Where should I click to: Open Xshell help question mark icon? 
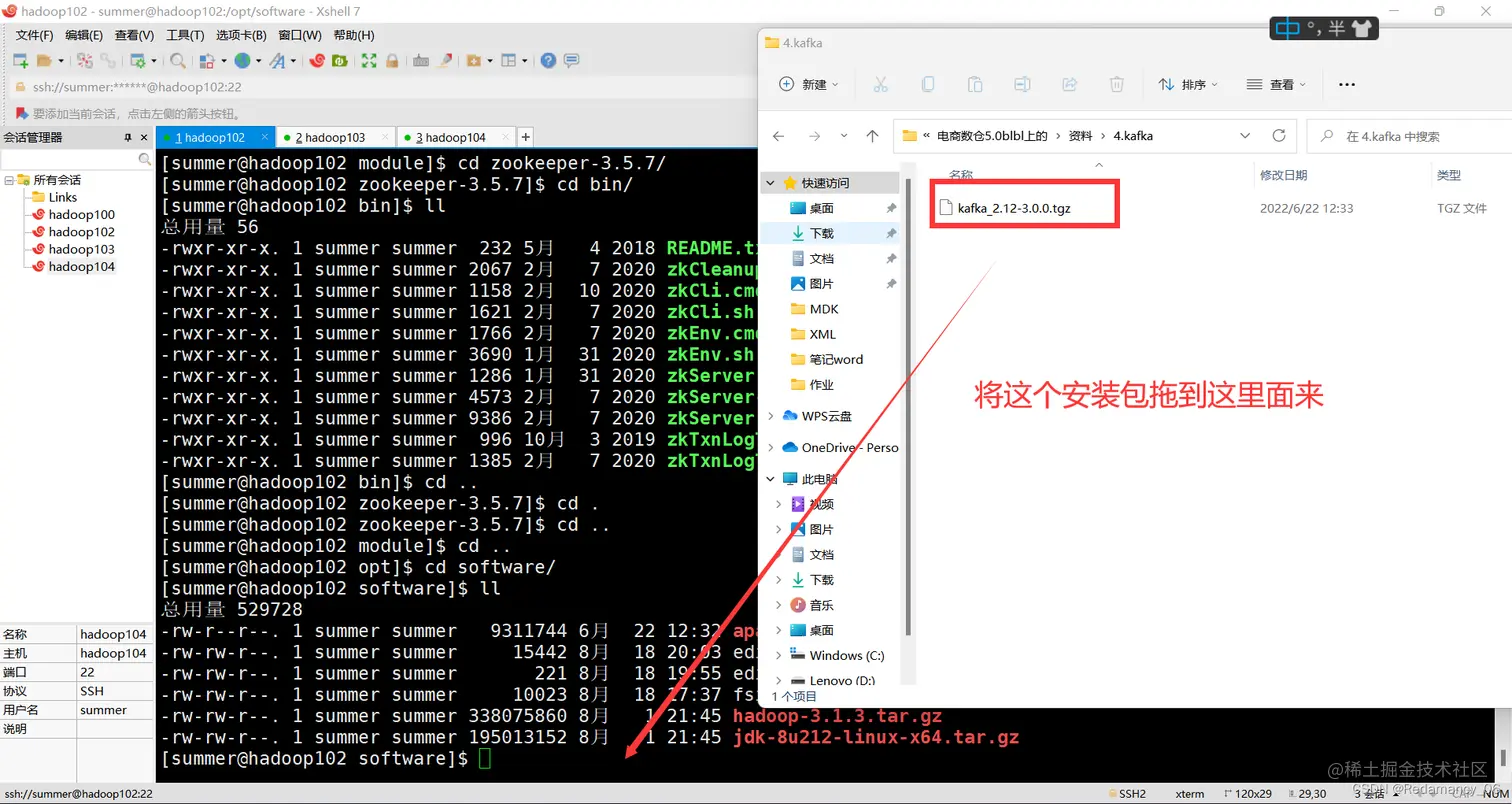548,61
